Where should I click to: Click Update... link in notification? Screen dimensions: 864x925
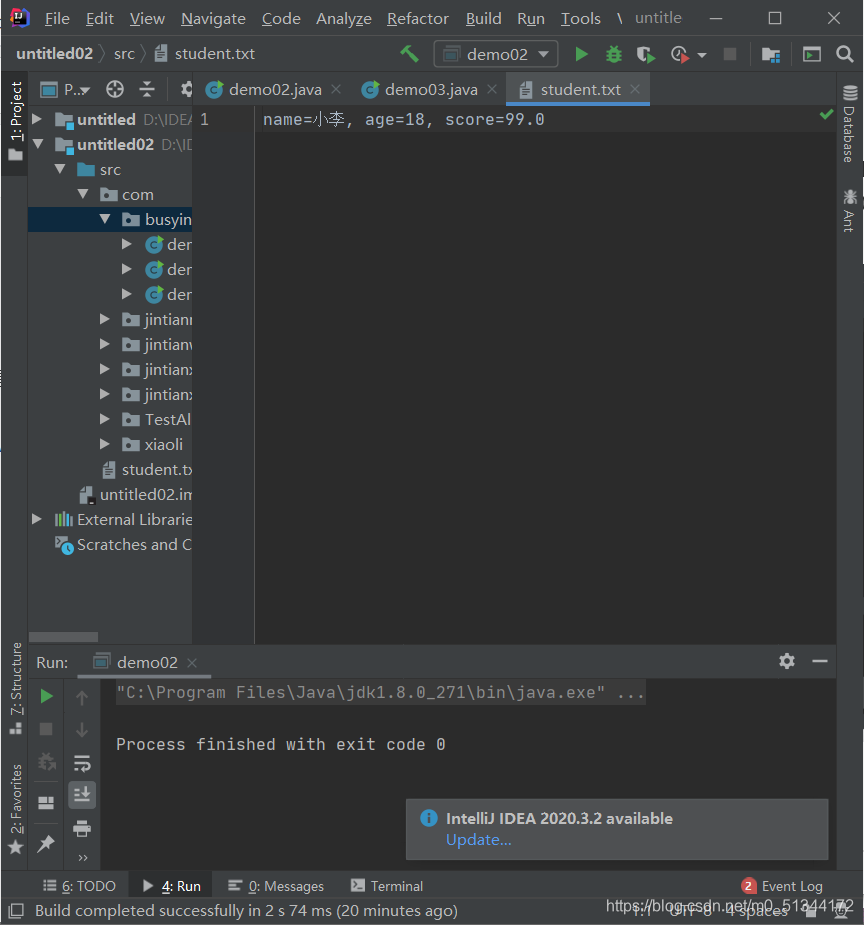pos(478,839)
